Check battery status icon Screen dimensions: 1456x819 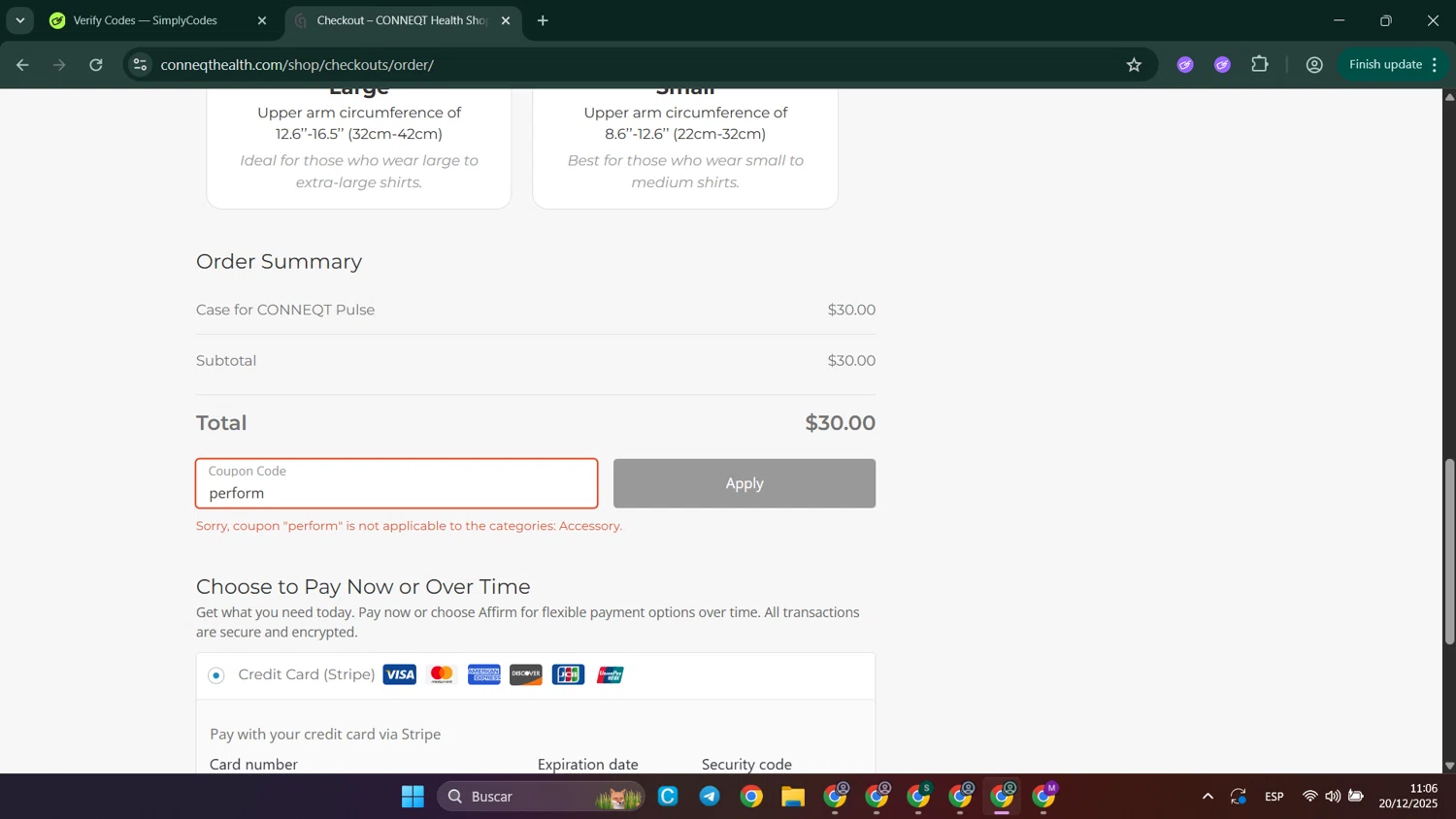coord(1356,797)
